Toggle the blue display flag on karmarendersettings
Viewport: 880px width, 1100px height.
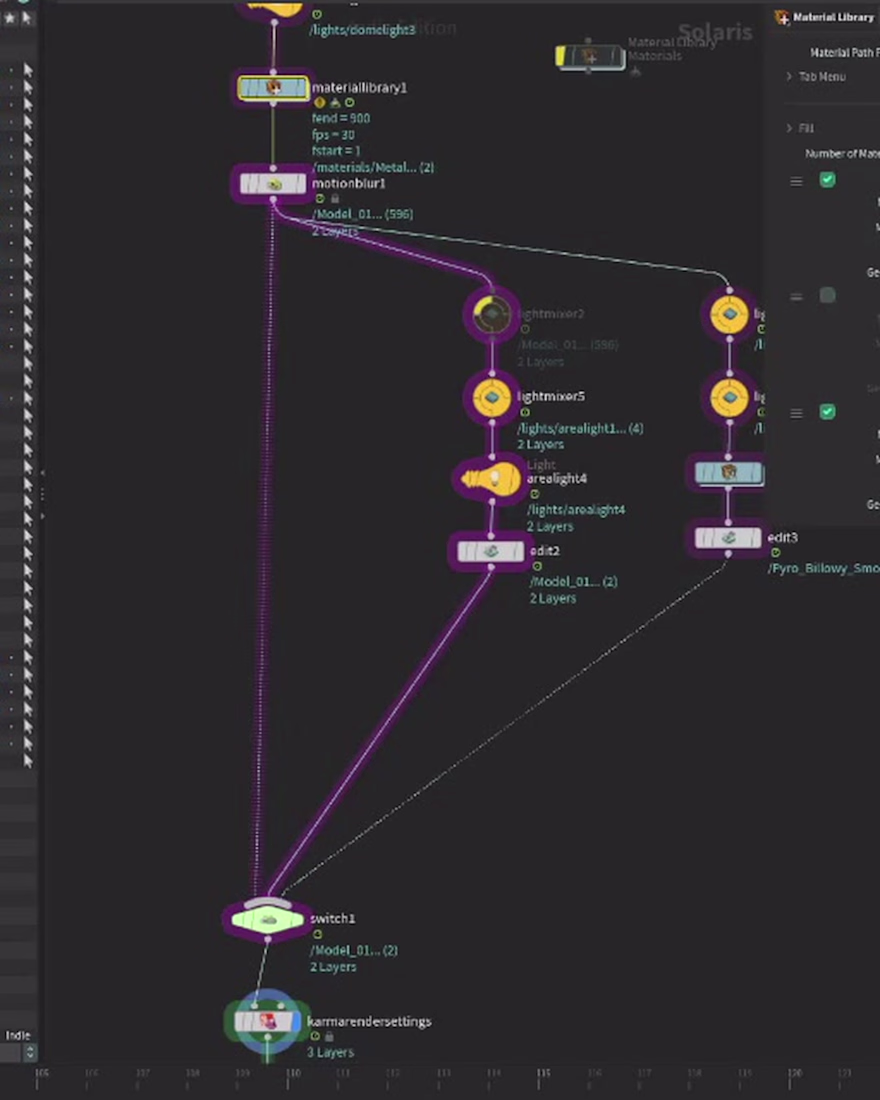[296, 1021]
